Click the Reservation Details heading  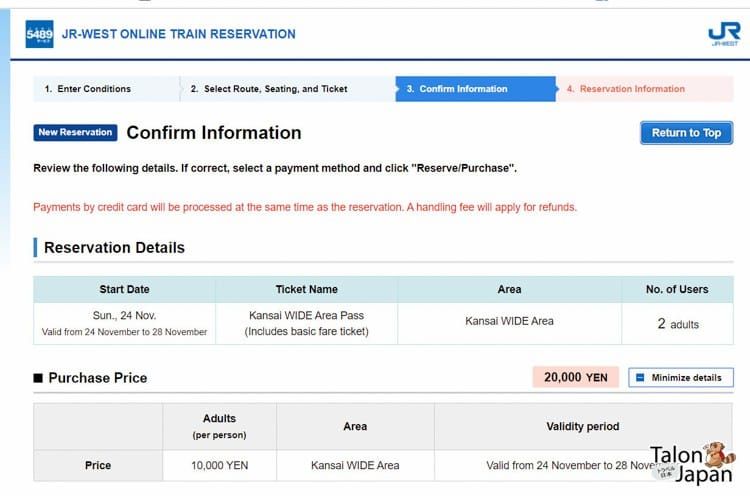click(x=114, y=248)
